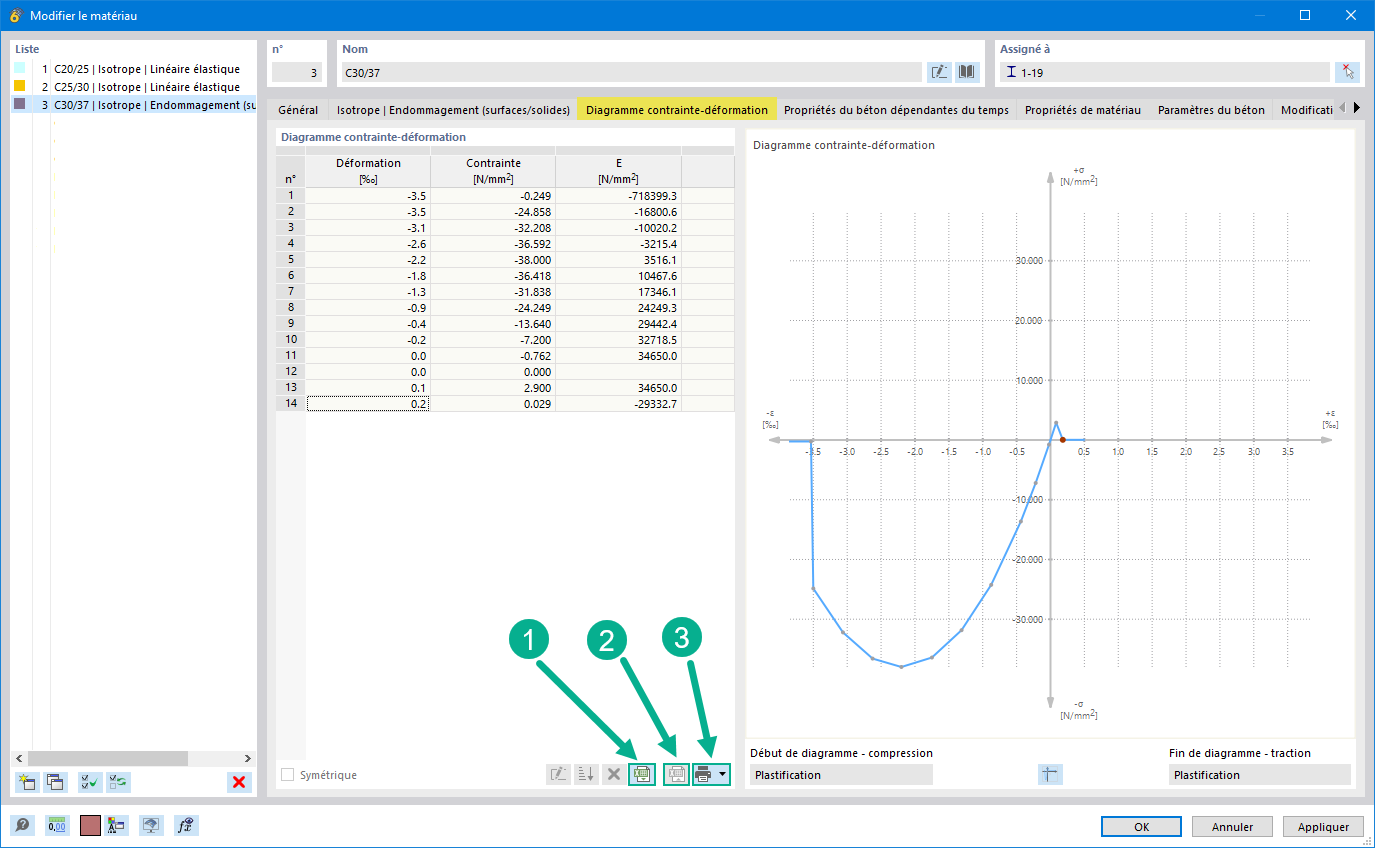Click the monitor view icon in the bottom bar
This screenshot has height=848, width=1375.
151,826
